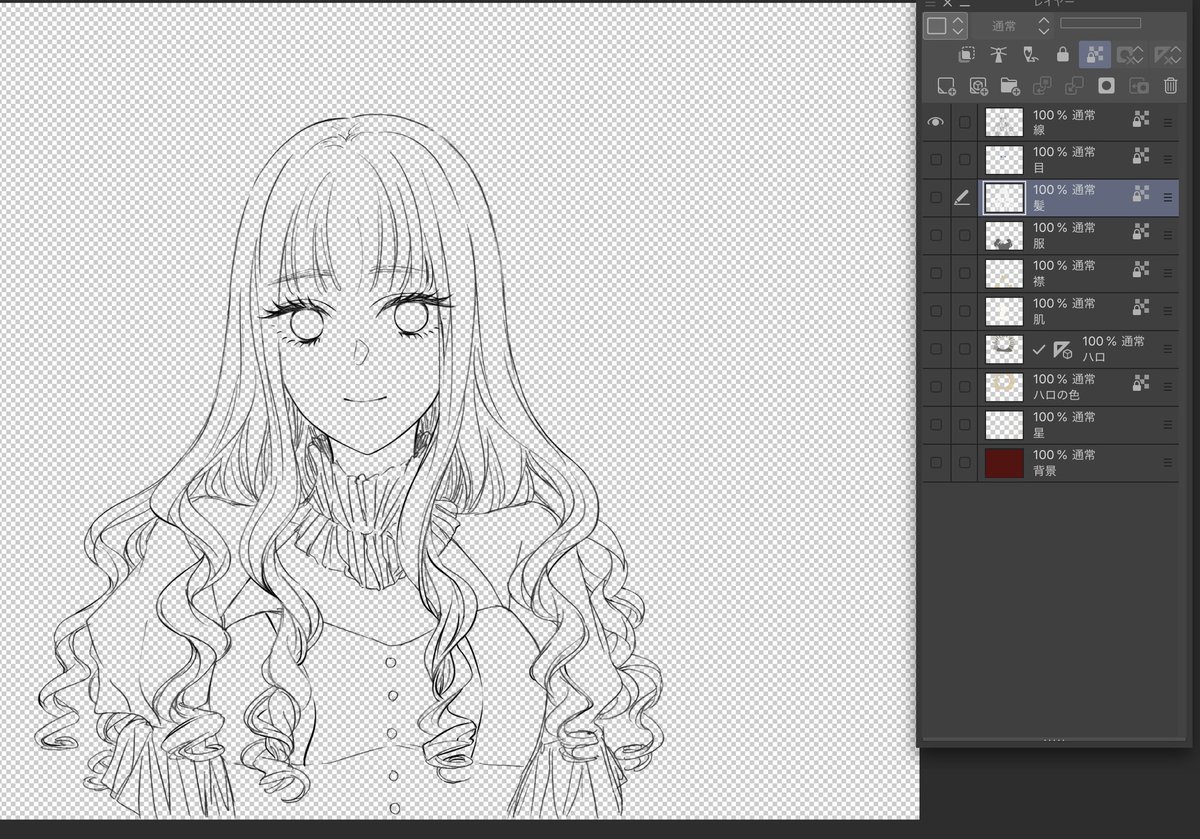Create a new layer folder

1009,86
